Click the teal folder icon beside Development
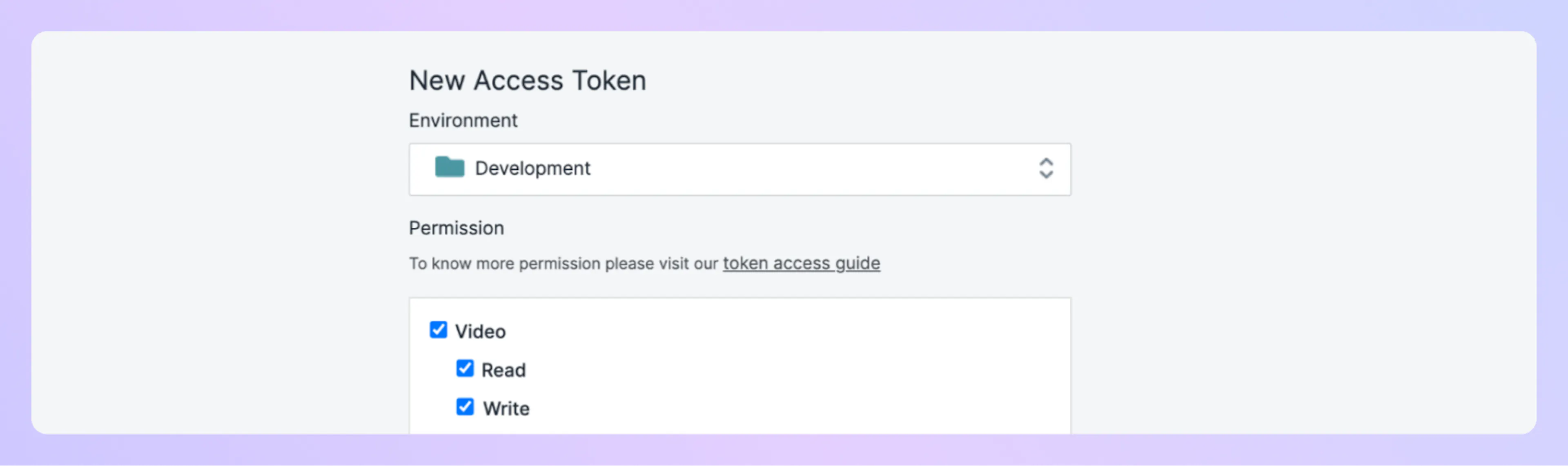 tap(449, 167)
